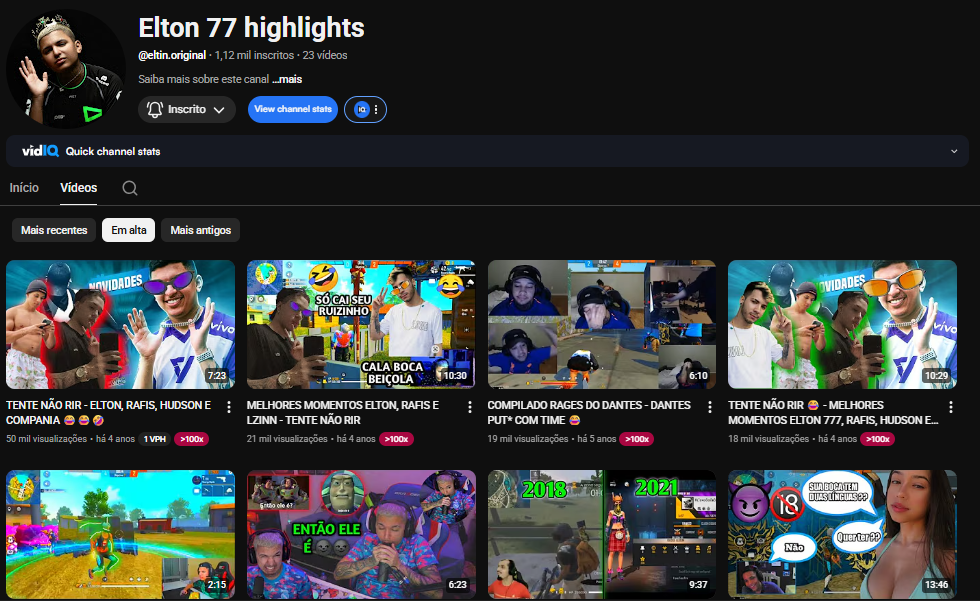
Task: Expand channel description with ...mais
Action: (287, 79)
